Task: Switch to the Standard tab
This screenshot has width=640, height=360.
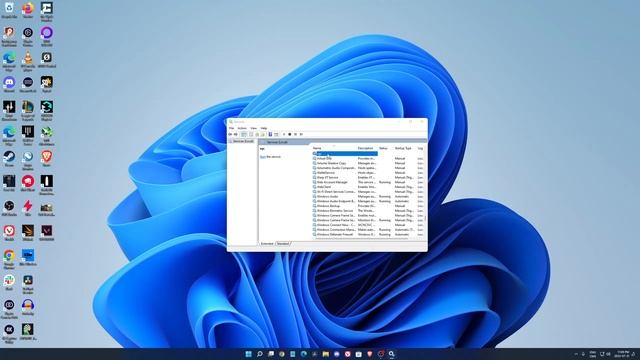Action: (x=282, y=244)
